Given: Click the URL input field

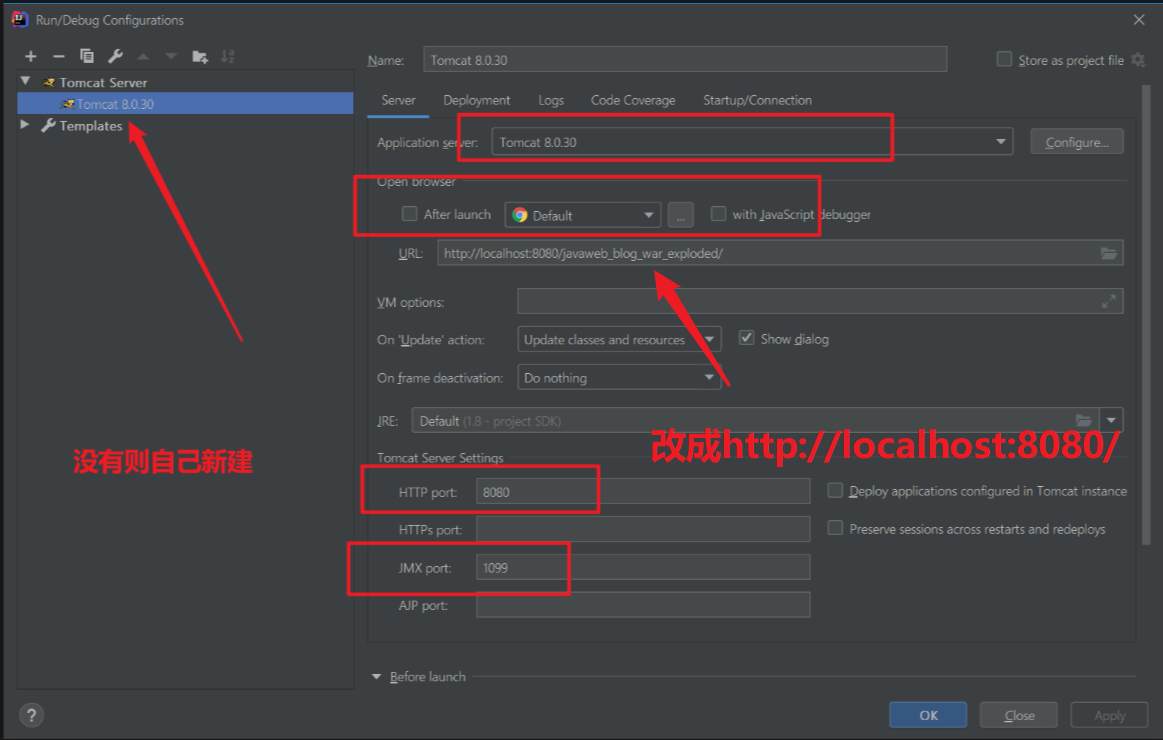Looking at the screenshot, I should (780, 253).
